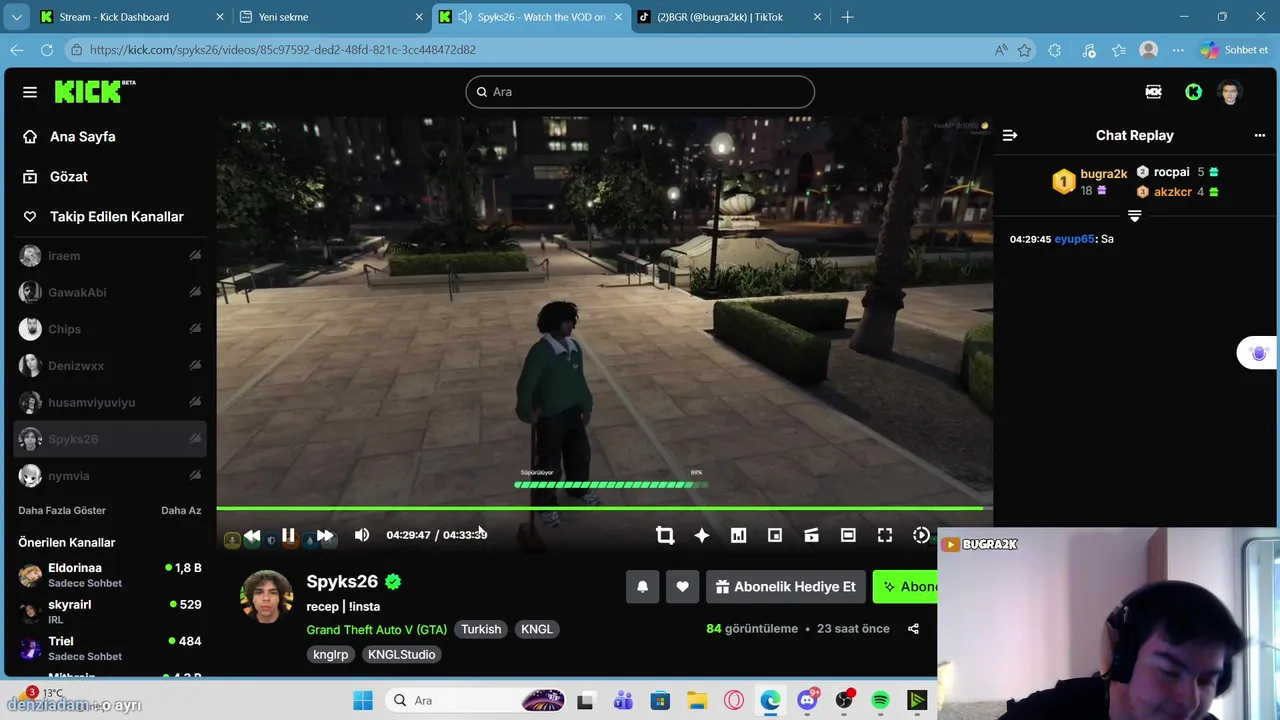The image size is (1280, 720).
Task: Toggle notification bell for Spyks26
Action: (x=643, y=587)
